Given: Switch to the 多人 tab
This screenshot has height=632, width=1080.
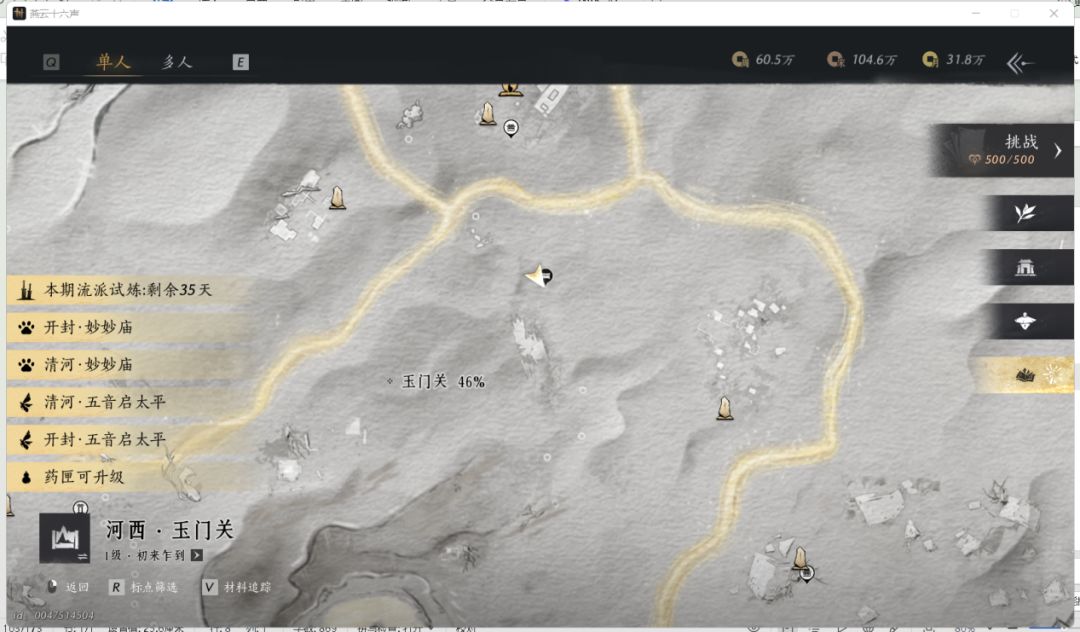Looking at the screenshot, I should tap(177, 62).
